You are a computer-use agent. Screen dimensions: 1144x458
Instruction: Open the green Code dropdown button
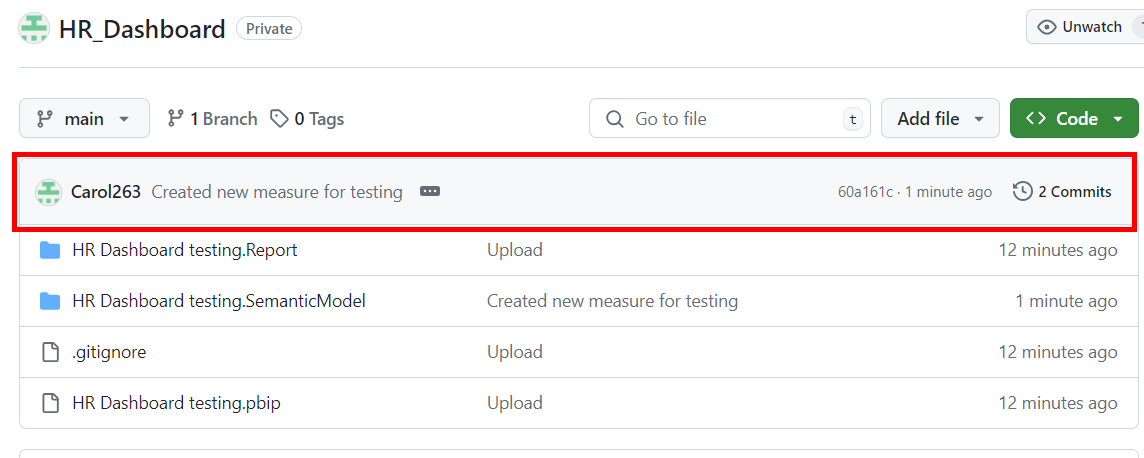point(1074,118)
